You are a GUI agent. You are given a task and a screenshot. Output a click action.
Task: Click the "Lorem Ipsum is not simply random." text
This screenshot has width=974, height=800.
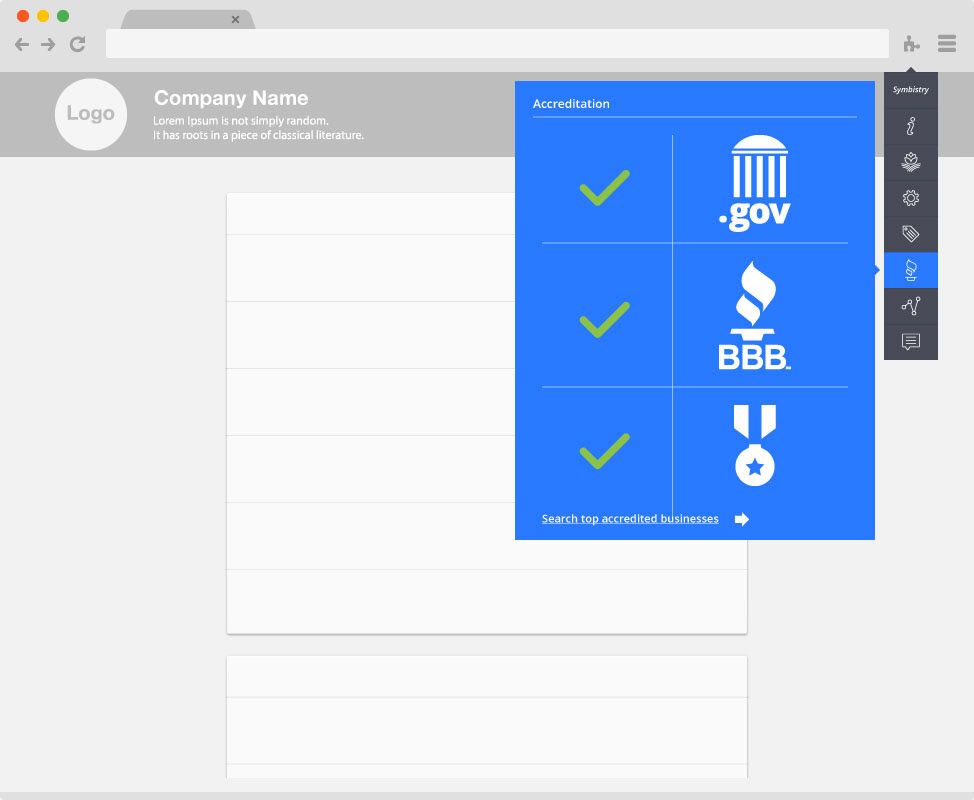pos(241,120)
